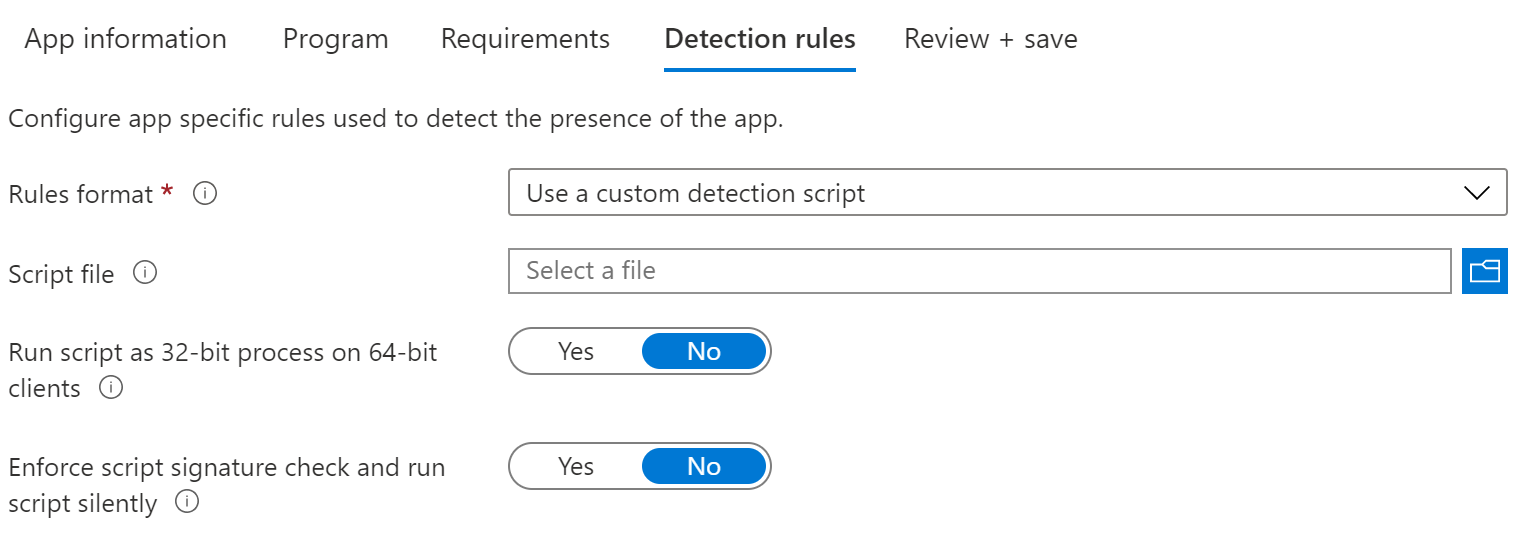Open the Review + save tab
Screen dimensions: 1533x544
point(990,39)
